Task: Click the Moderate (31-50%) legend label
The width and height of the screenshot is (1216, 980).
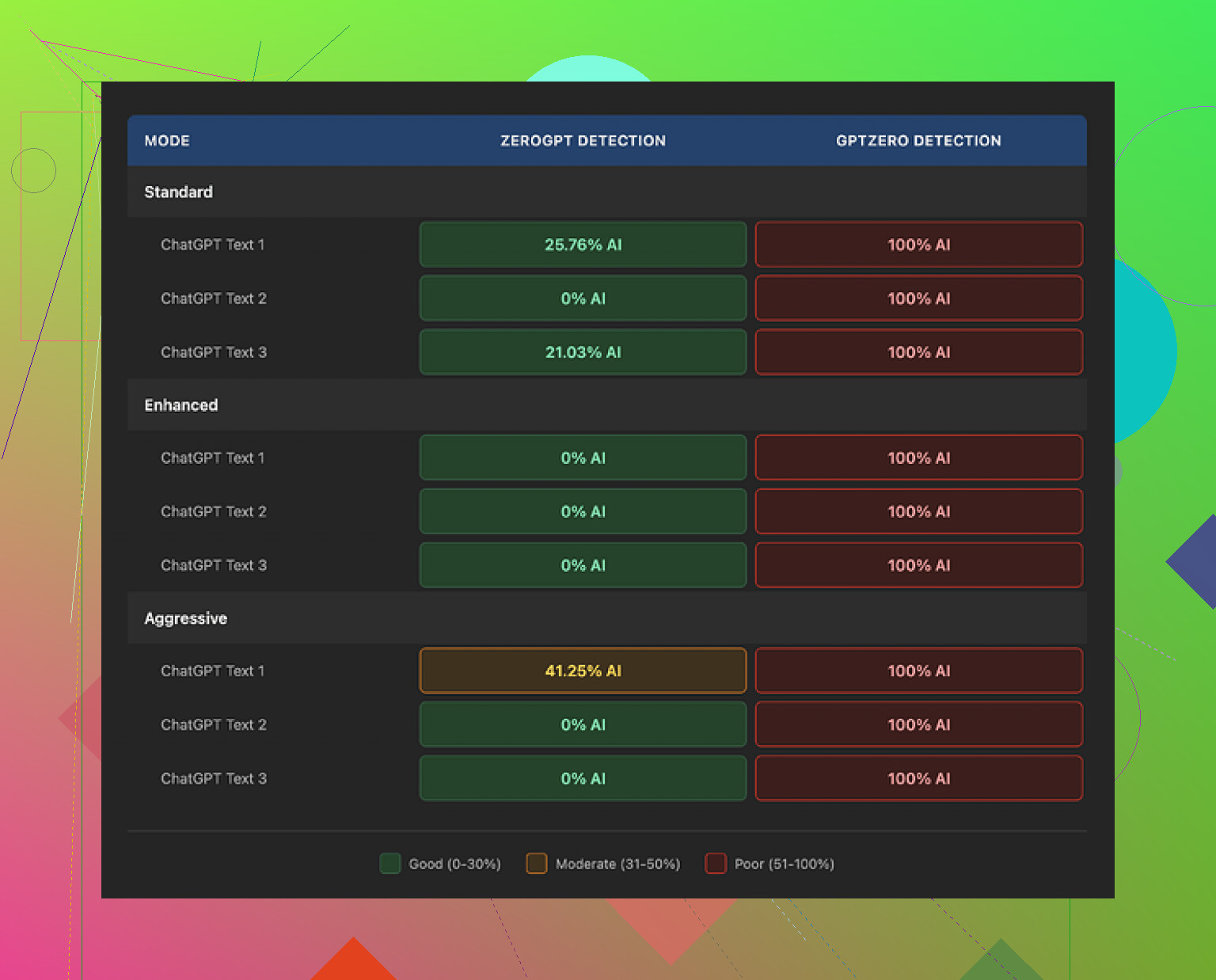Action: (617, 864)
